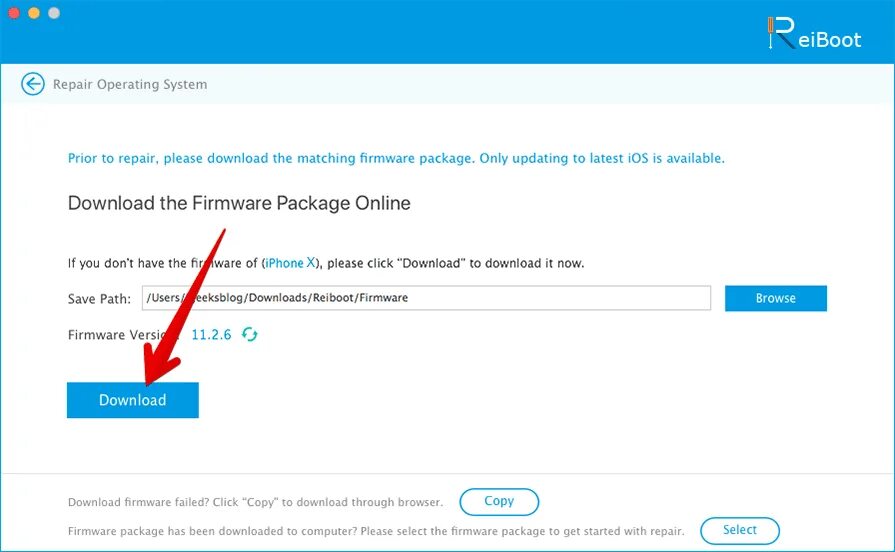The height and width of the screenshot is (552, 895).
Task: Click the Firmware Version label
Action: (124, 335)
